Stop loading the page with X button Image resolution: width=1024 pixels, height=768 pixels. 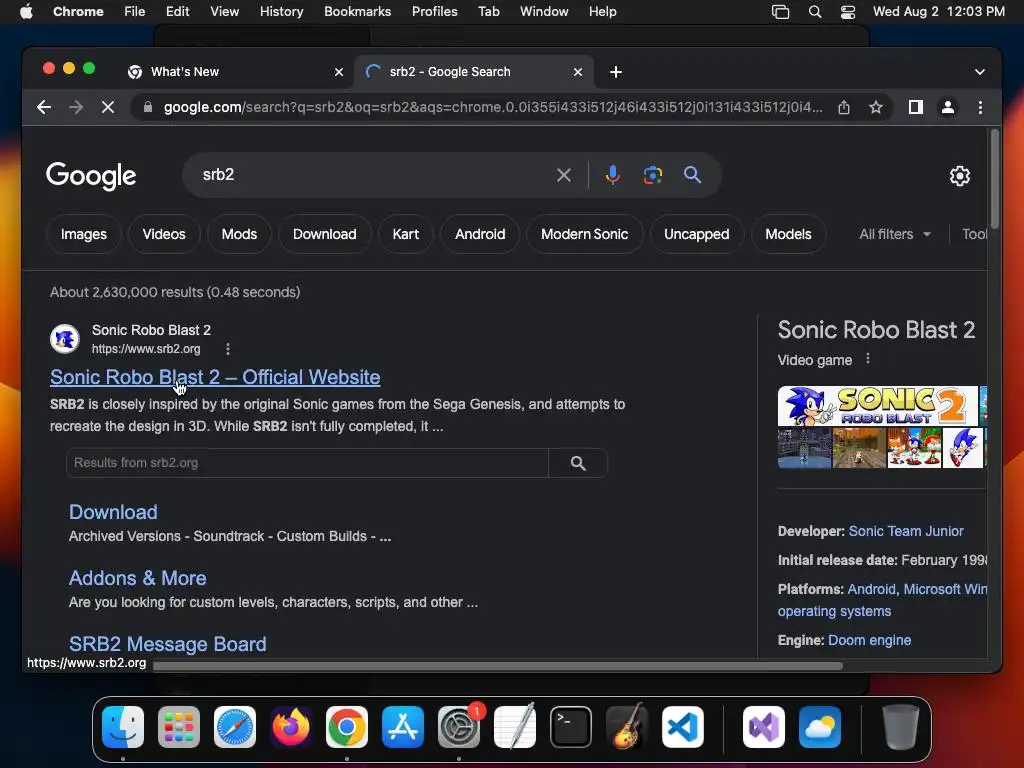coord(108,107)
